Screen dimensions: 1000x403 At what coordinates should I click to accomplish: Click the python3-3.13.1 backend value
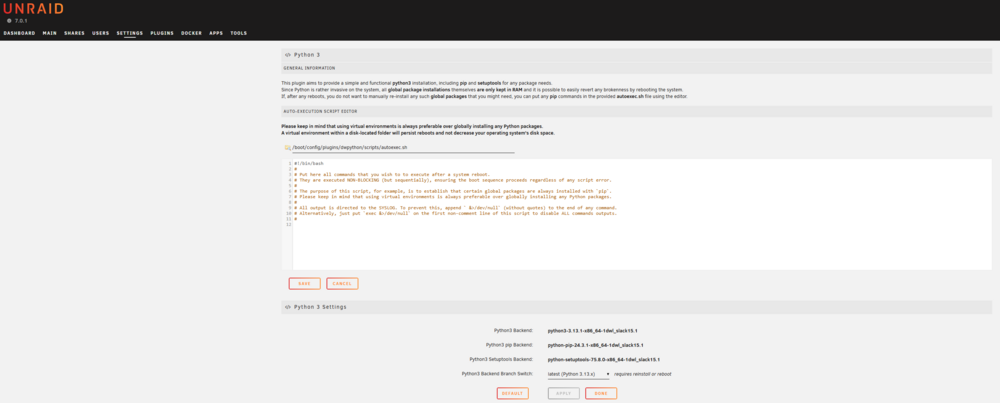pyautogui.click(x=592, y=331)
